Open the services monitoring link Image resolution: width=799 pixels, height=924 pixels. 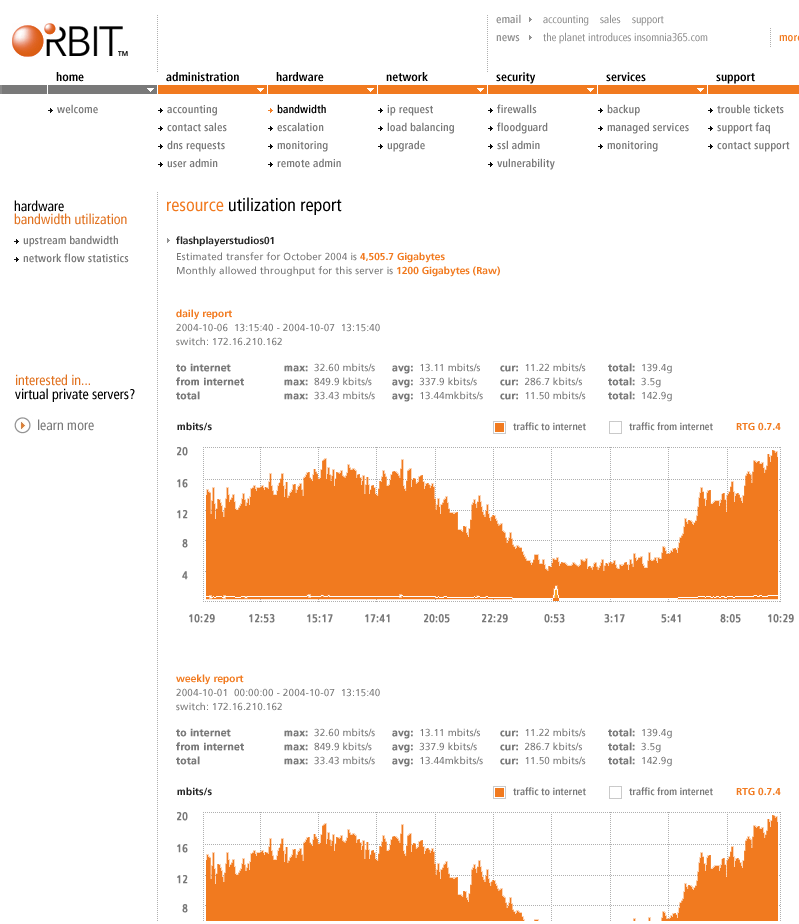tap(632, 146)
